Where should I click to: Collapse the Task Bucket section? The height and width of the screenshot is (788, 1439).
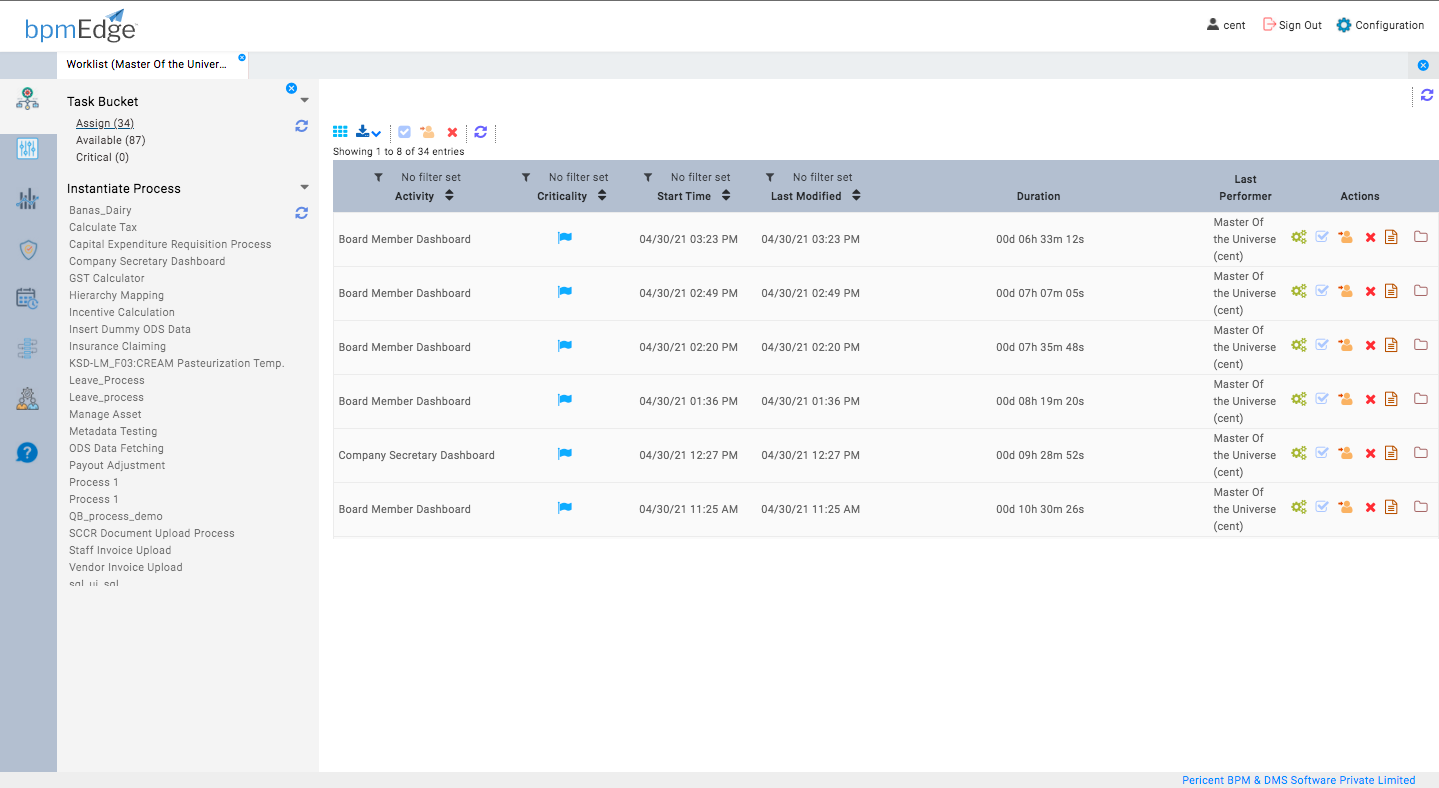304,99
